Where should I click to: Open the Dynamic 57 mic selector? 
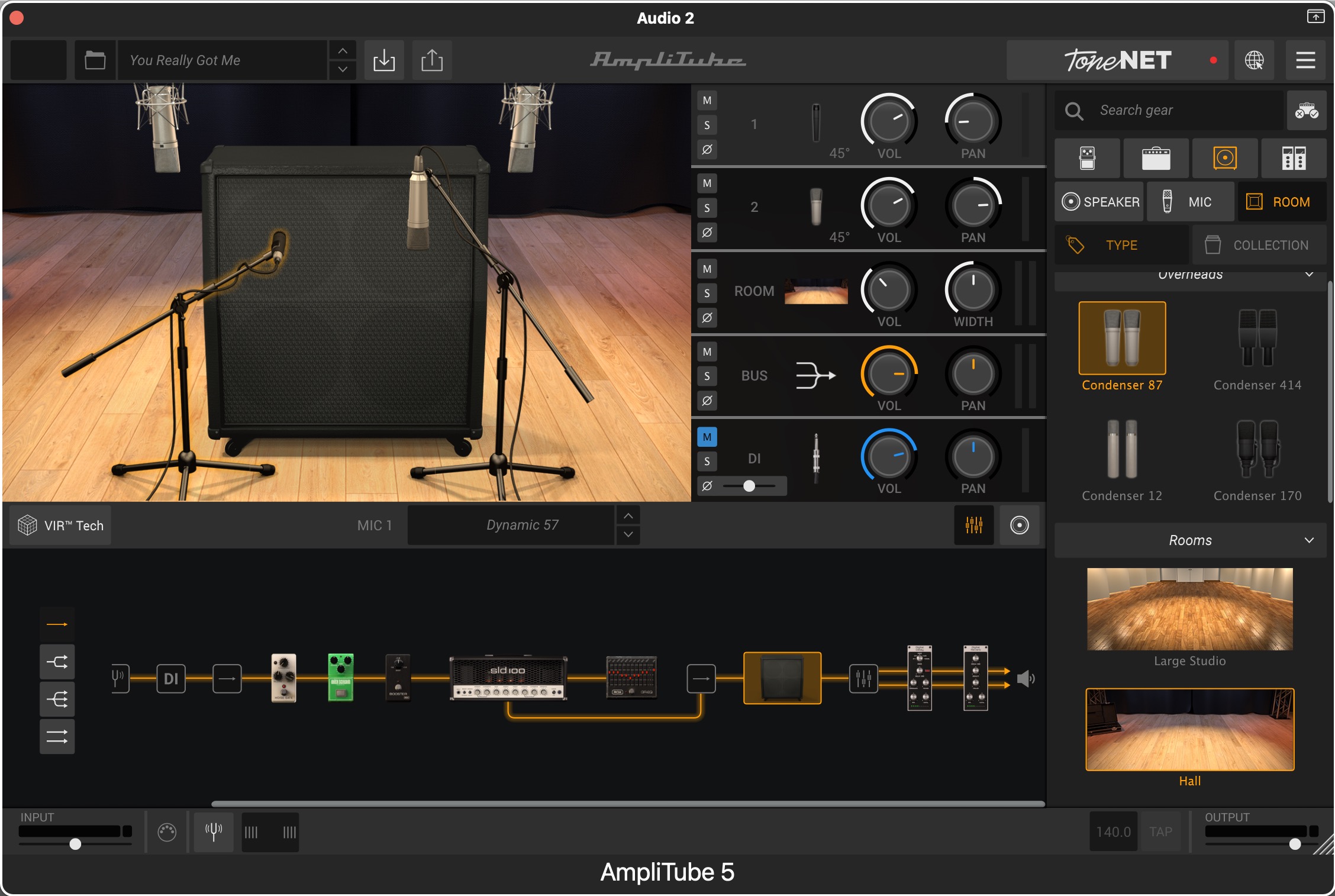tap(522, 525)
